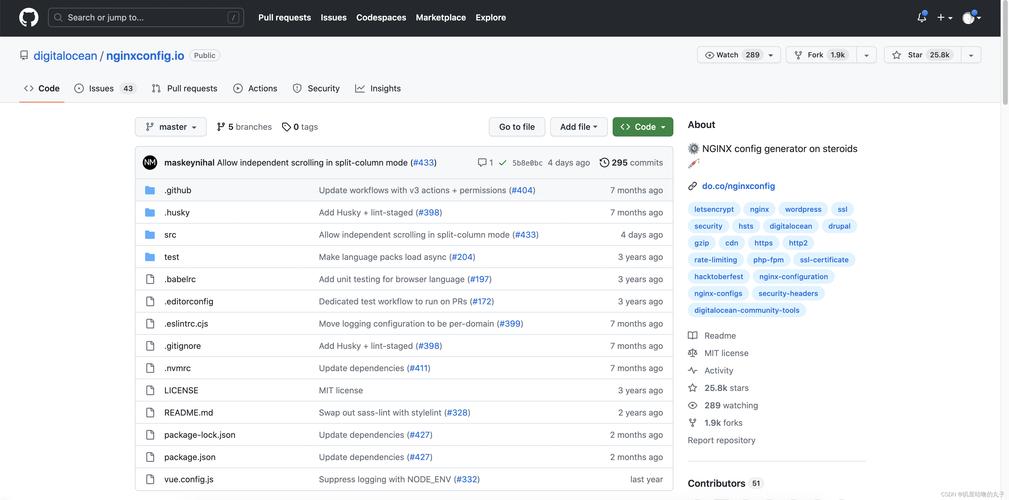Open the vue.config.js file
The image size is (1009, 500).
(x=189, y=479)
